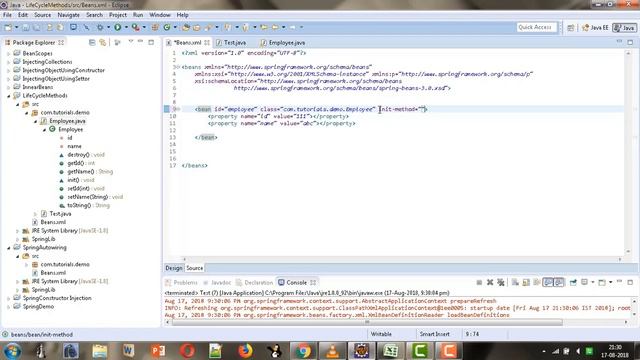Toggle Show Console on standard error change

[559, 282]
